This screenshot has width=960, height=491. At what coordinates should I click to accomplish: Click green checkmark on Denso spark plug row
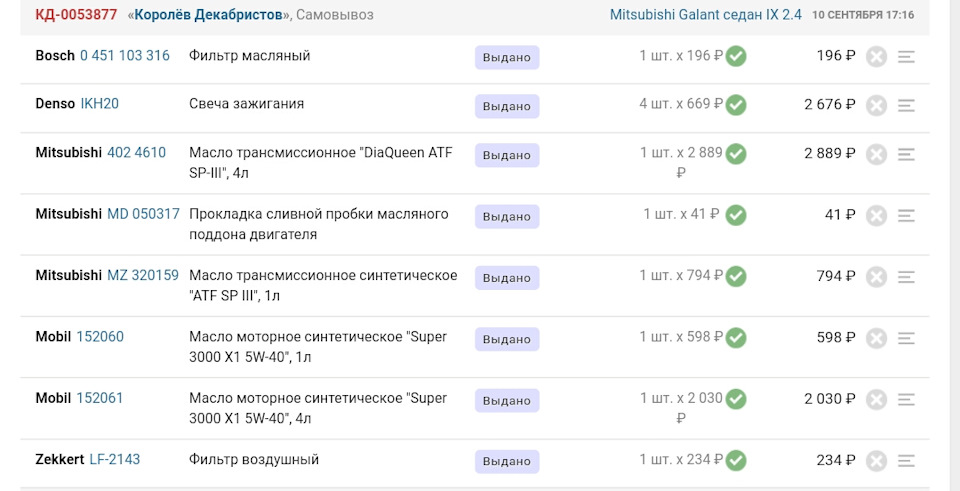pyautogui.click(x=736, y=104)
